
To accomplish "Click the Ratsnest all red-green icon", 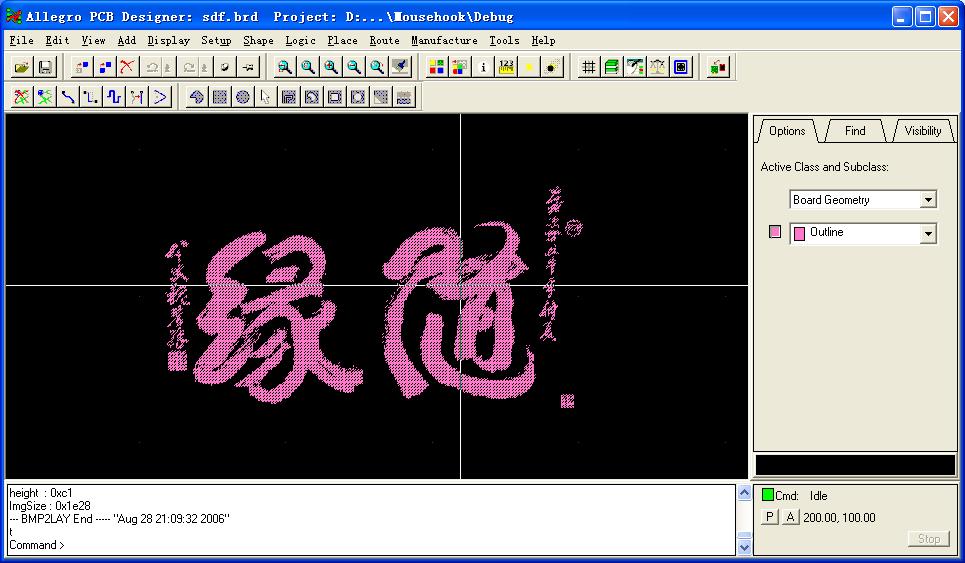I will [22, 97].
